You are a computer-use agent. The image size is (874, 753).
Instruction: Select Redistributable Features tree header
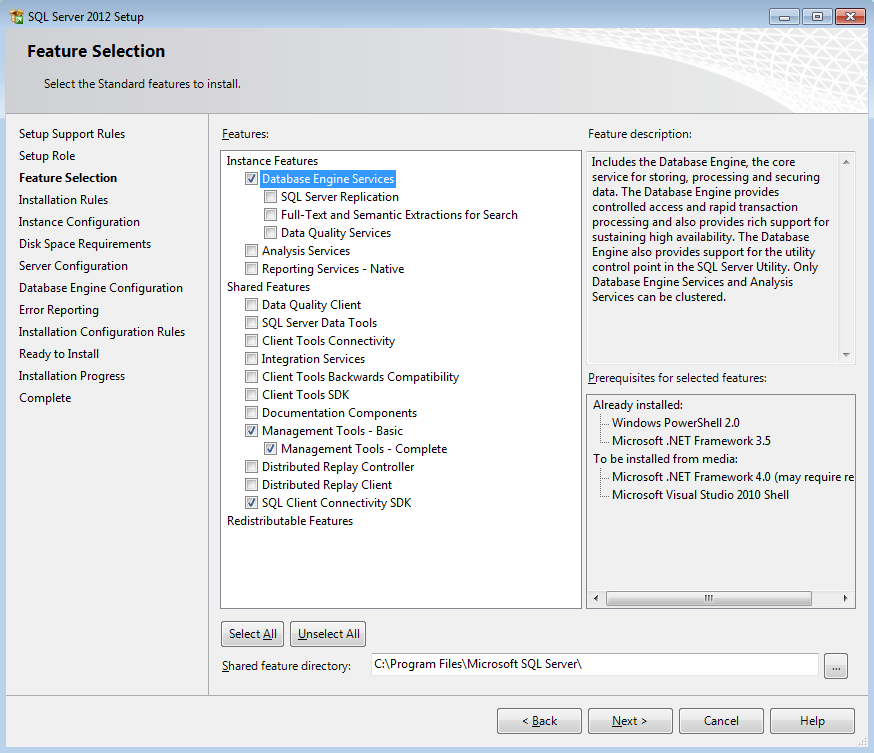(x=290, y=521)
